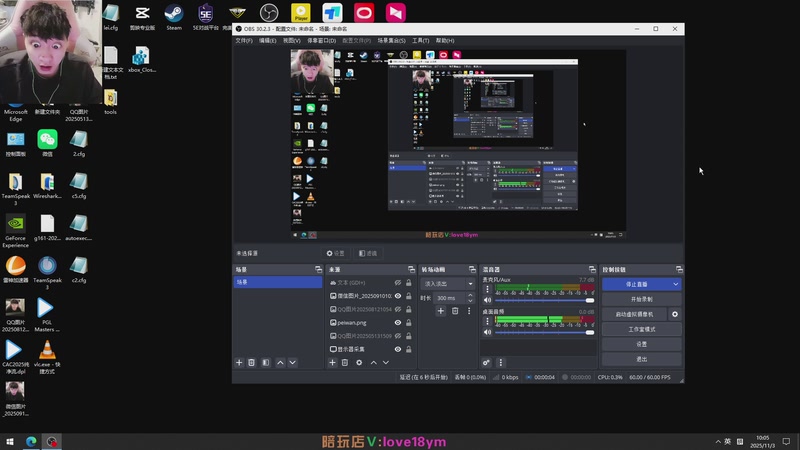The width and height of the screenshot is (800, 450).
Task: Open scene filters icon in Scenes panel
Action: coord(266,362)
